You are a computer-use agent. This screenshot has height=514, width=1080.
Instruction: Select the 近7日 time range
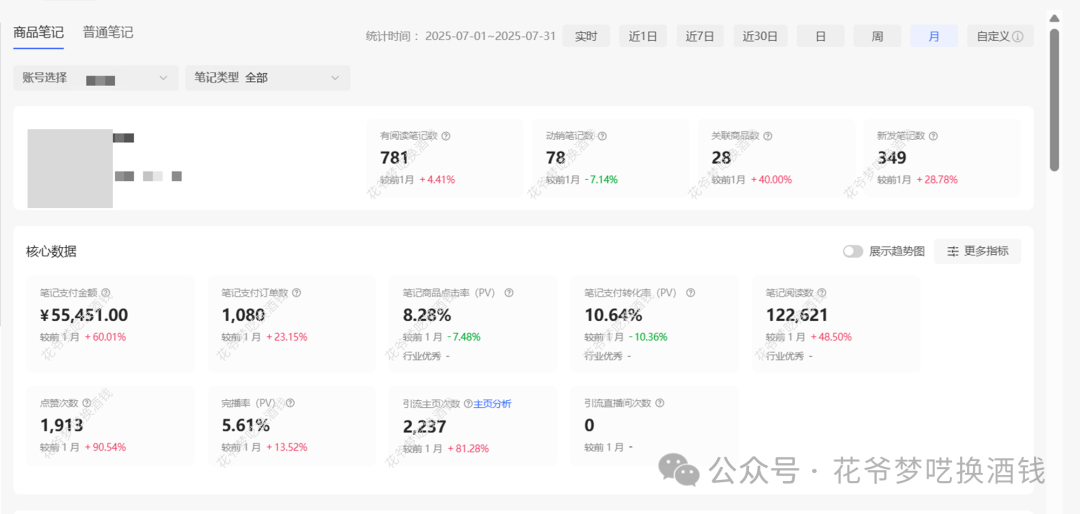point(700,36)
